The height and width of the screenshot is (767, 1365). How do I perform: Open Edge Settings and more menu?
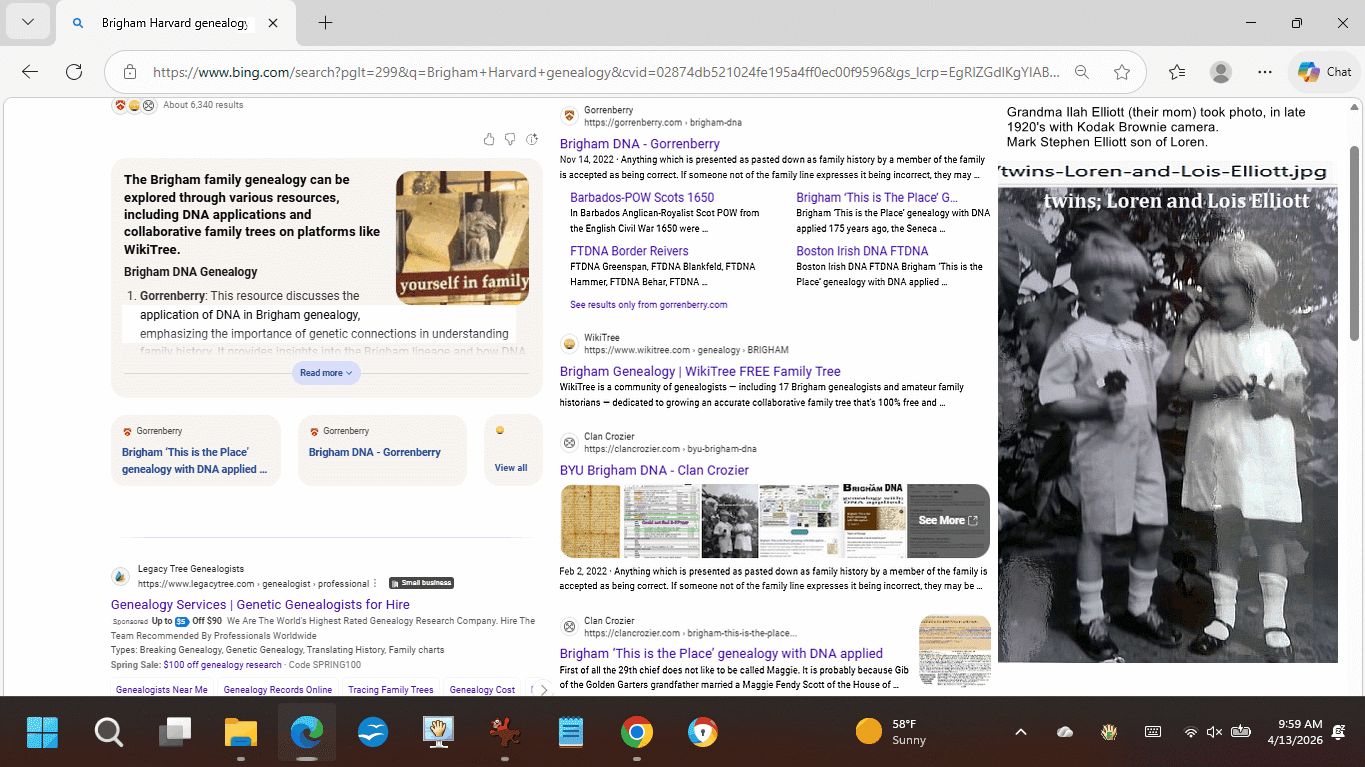tap(1265, 72)
